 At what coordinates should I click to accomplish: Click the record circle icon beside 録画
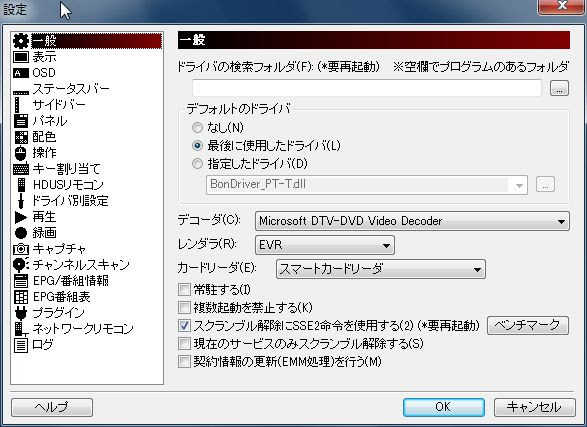pyautogui.click(x=21, y=233)
